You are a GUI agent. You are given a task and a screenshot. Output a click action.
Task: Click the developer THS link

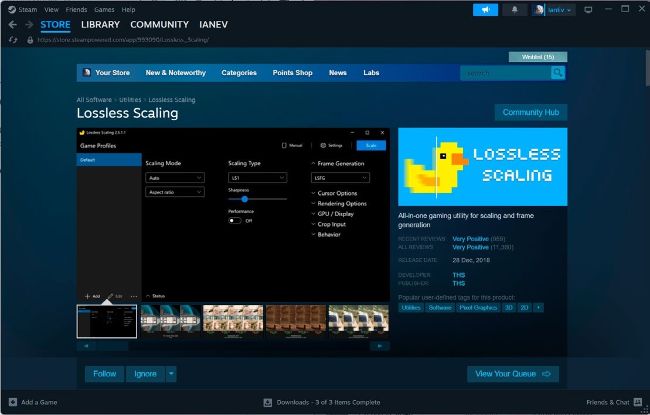click(x=458, y=275)
